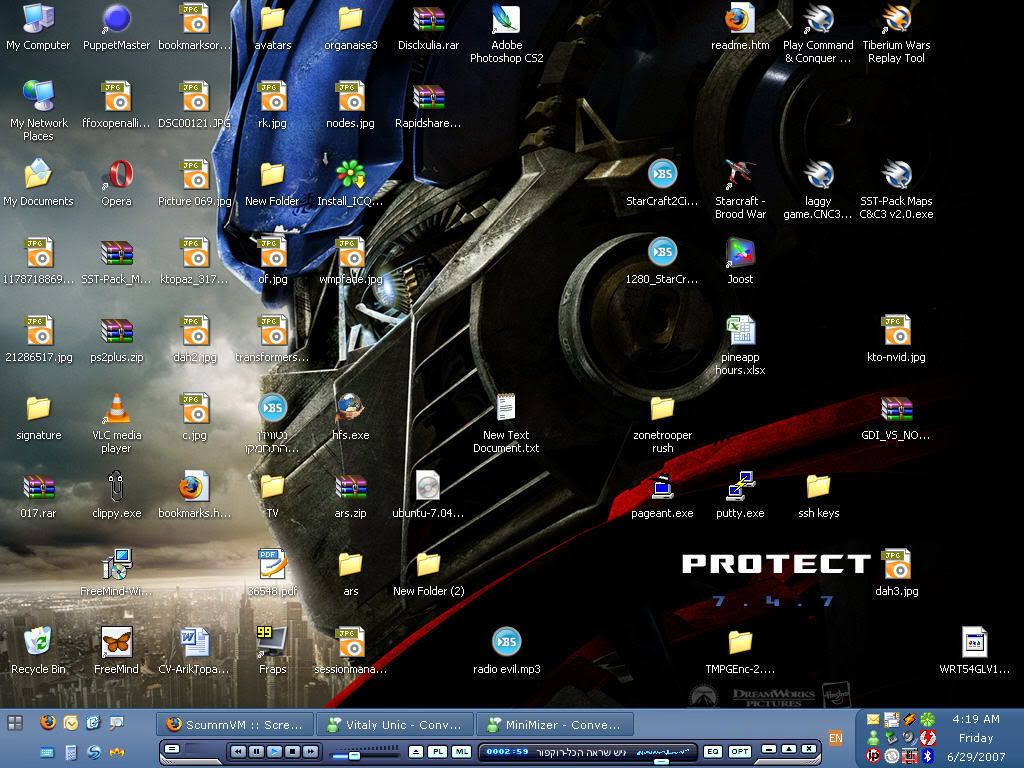Open the media player main menu button

pos(172,749)
